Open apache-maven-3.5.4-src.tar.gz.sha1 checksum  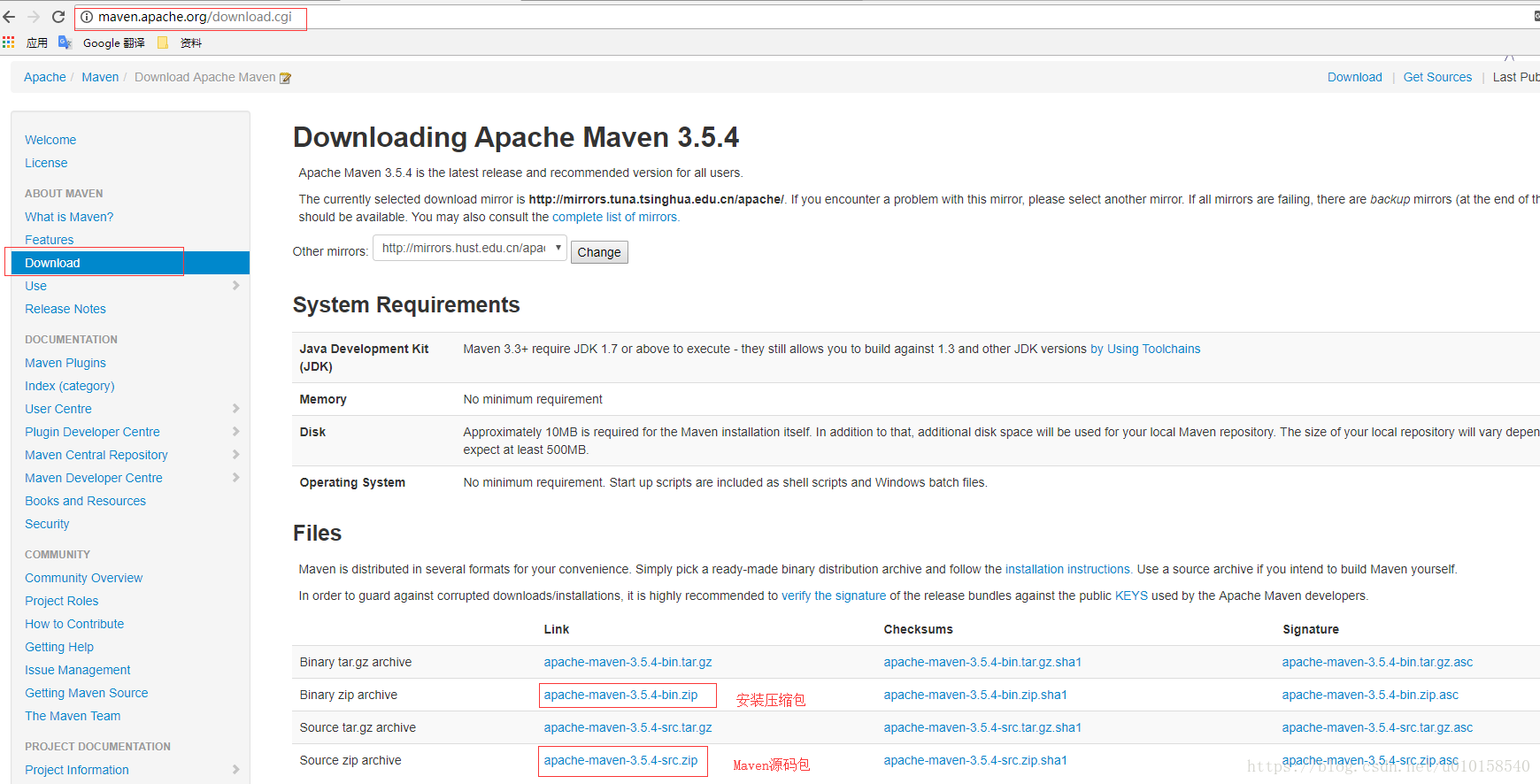click(x=982, y=727)
